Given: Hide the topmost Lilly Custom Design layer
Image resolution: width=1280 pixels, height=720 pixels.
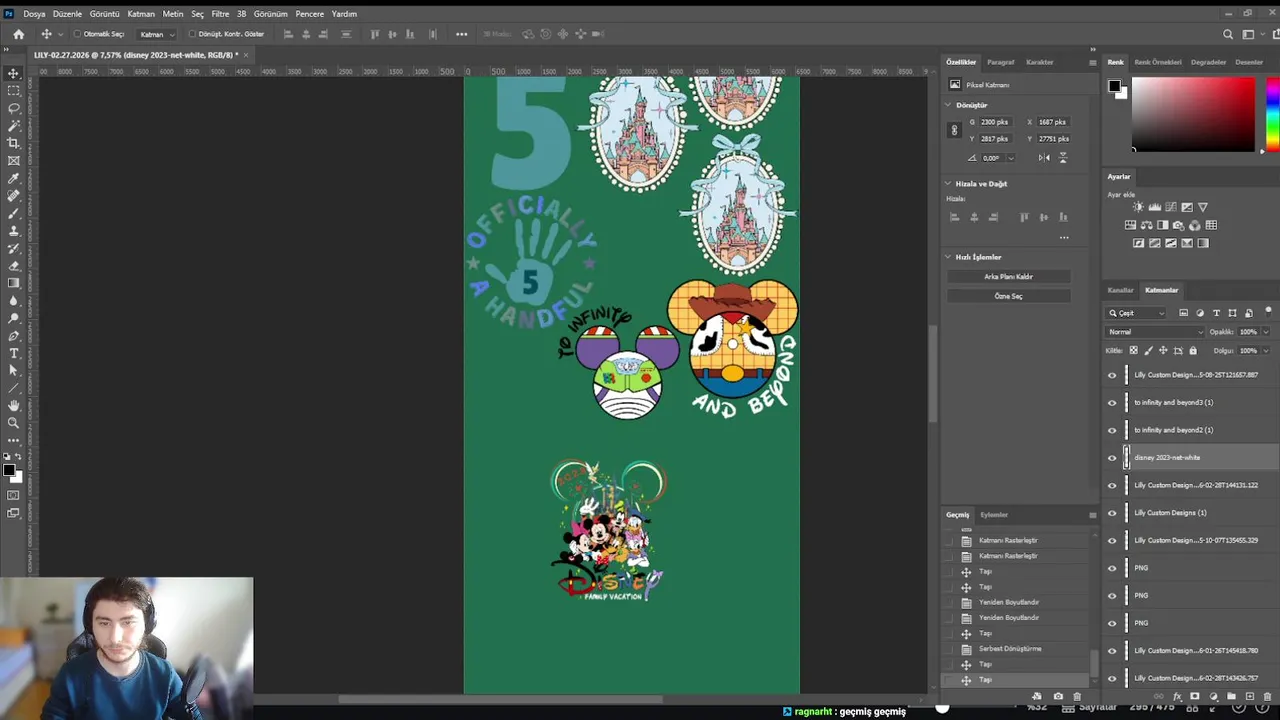Looking at the screenshot, I should [x=1112, y=375].
